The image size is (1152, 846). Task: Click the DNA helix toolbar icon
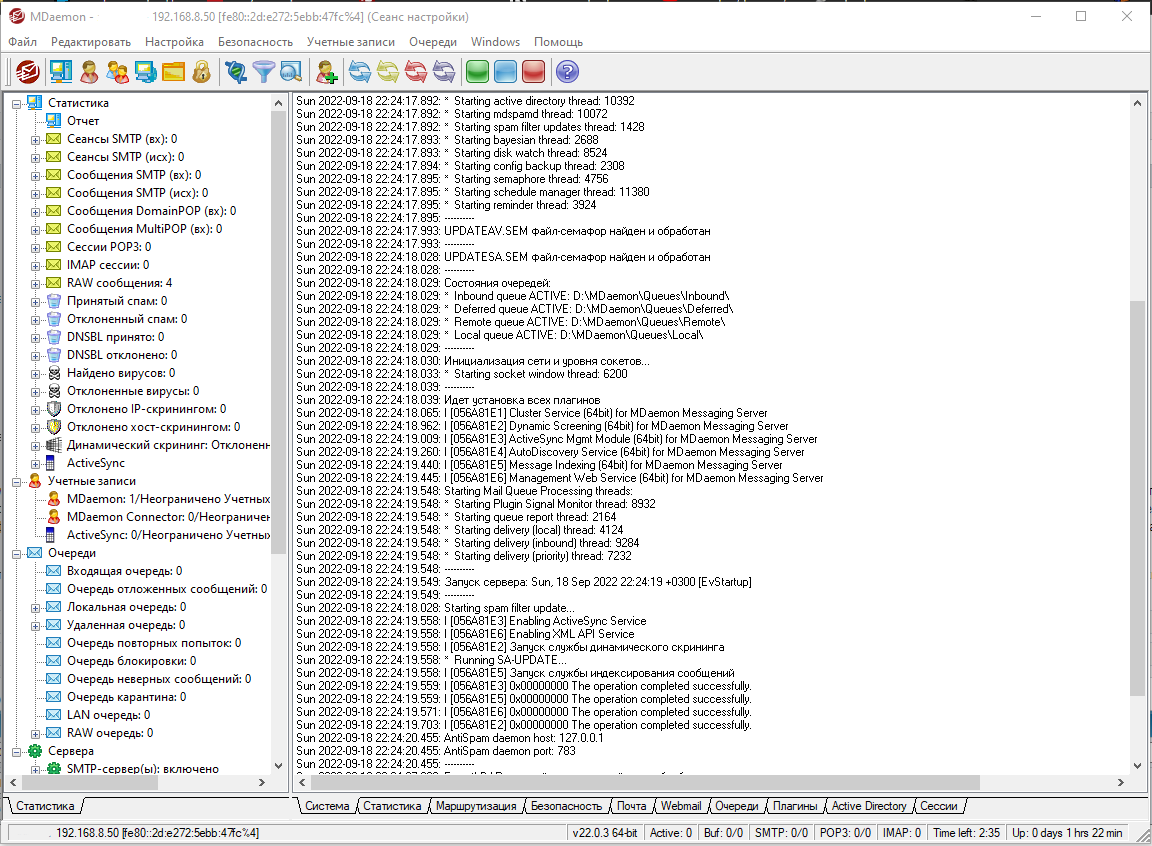[x=236, y=72]
